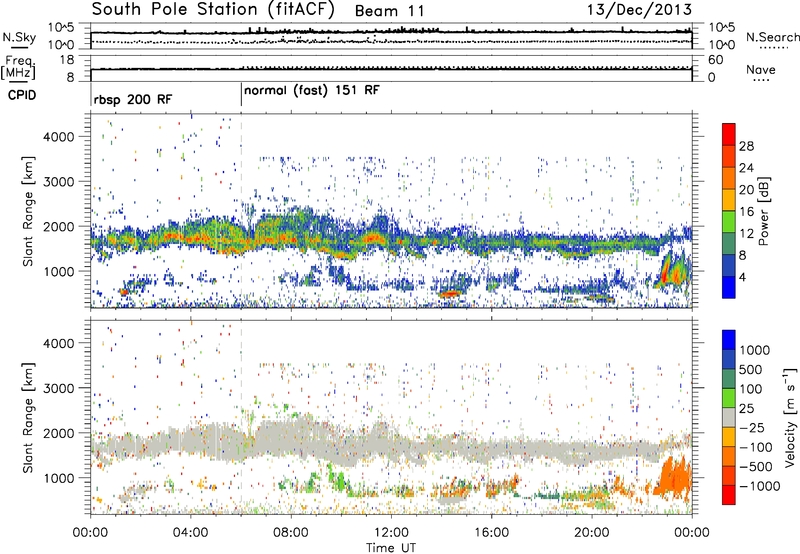The width and height of the screenshot is (800, 554).
Task: Click the 'Power [dB]' colorbar title
Action: click(763, 211)
